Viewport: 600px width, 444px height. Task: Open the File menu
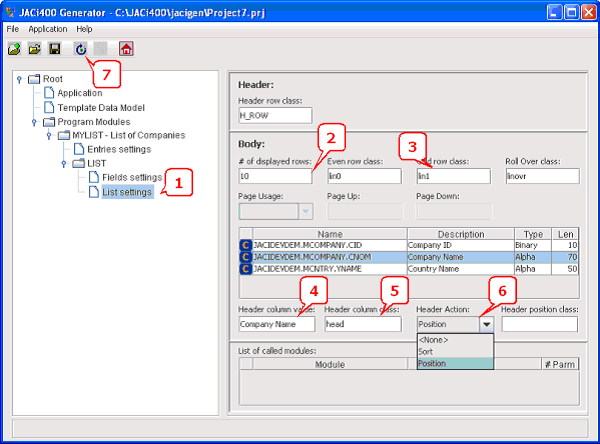(13, 29)
